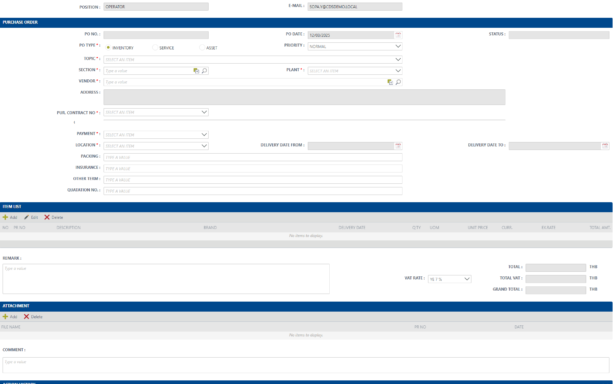
Task: Click the Remark text area
Action: [x=166, y=278]
